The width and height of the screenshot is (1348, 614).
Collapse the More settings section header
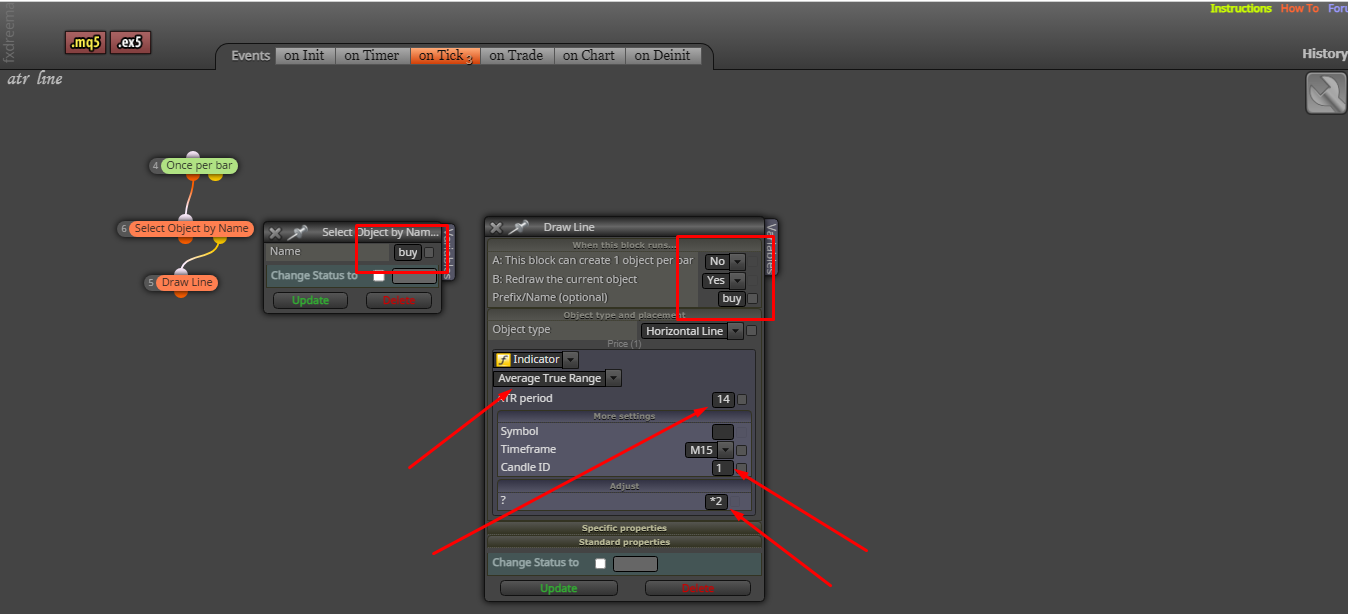[x=623, y=416]
